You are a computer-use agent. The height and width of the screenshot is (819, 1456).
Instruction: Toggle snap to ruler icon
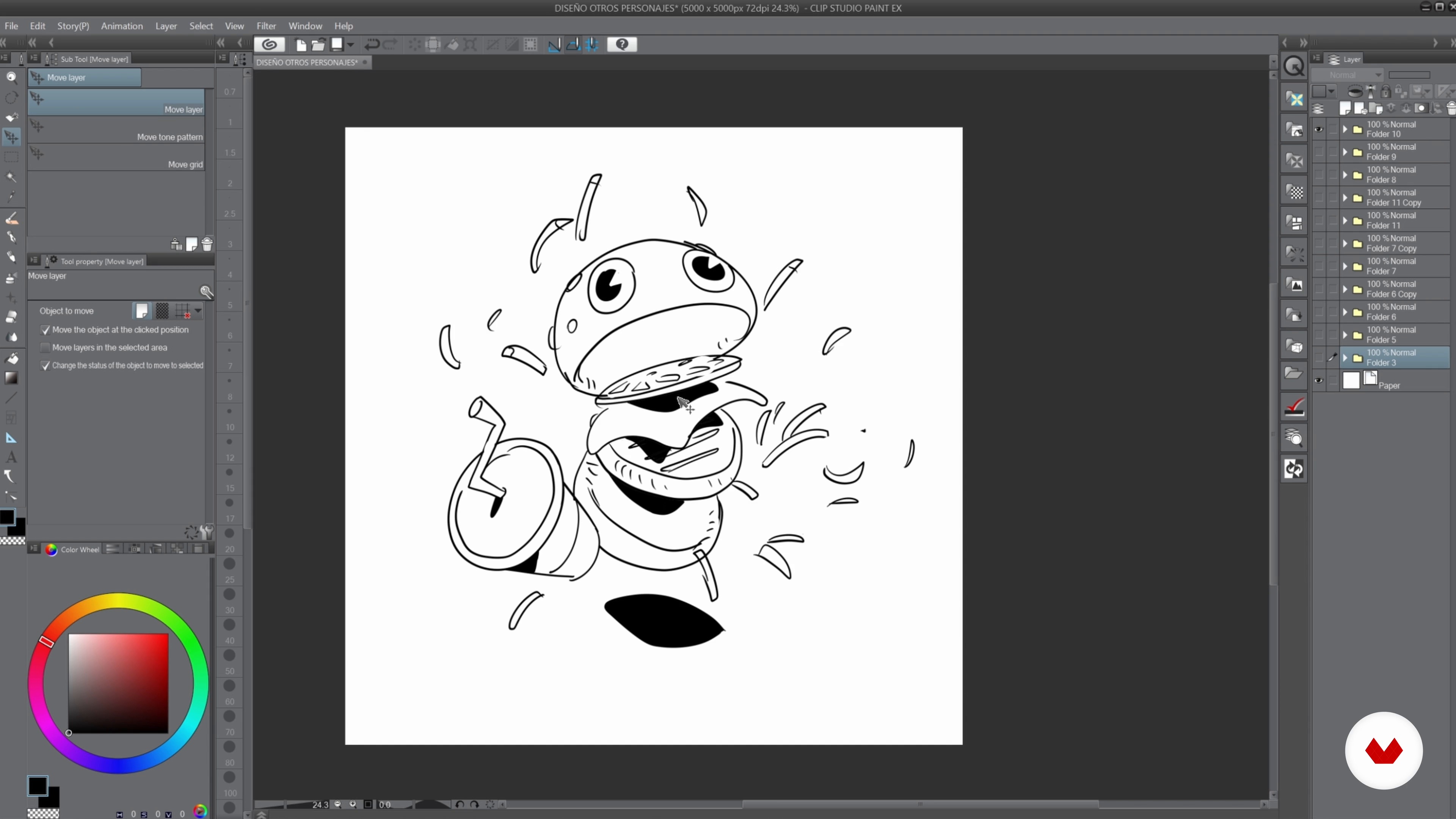click(554, 45)
